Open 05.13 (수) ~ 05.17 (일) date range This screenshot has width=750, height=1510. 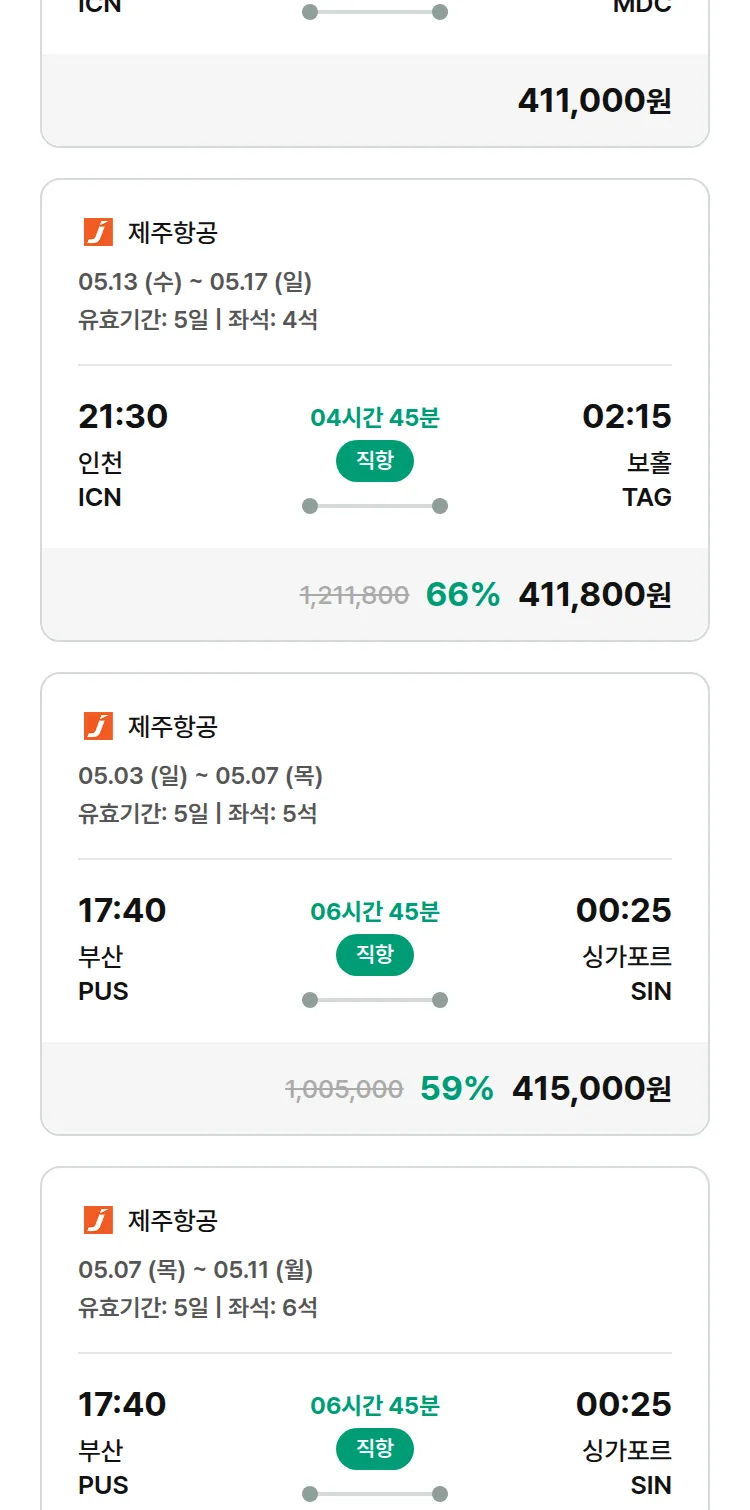tap(195, 282)
